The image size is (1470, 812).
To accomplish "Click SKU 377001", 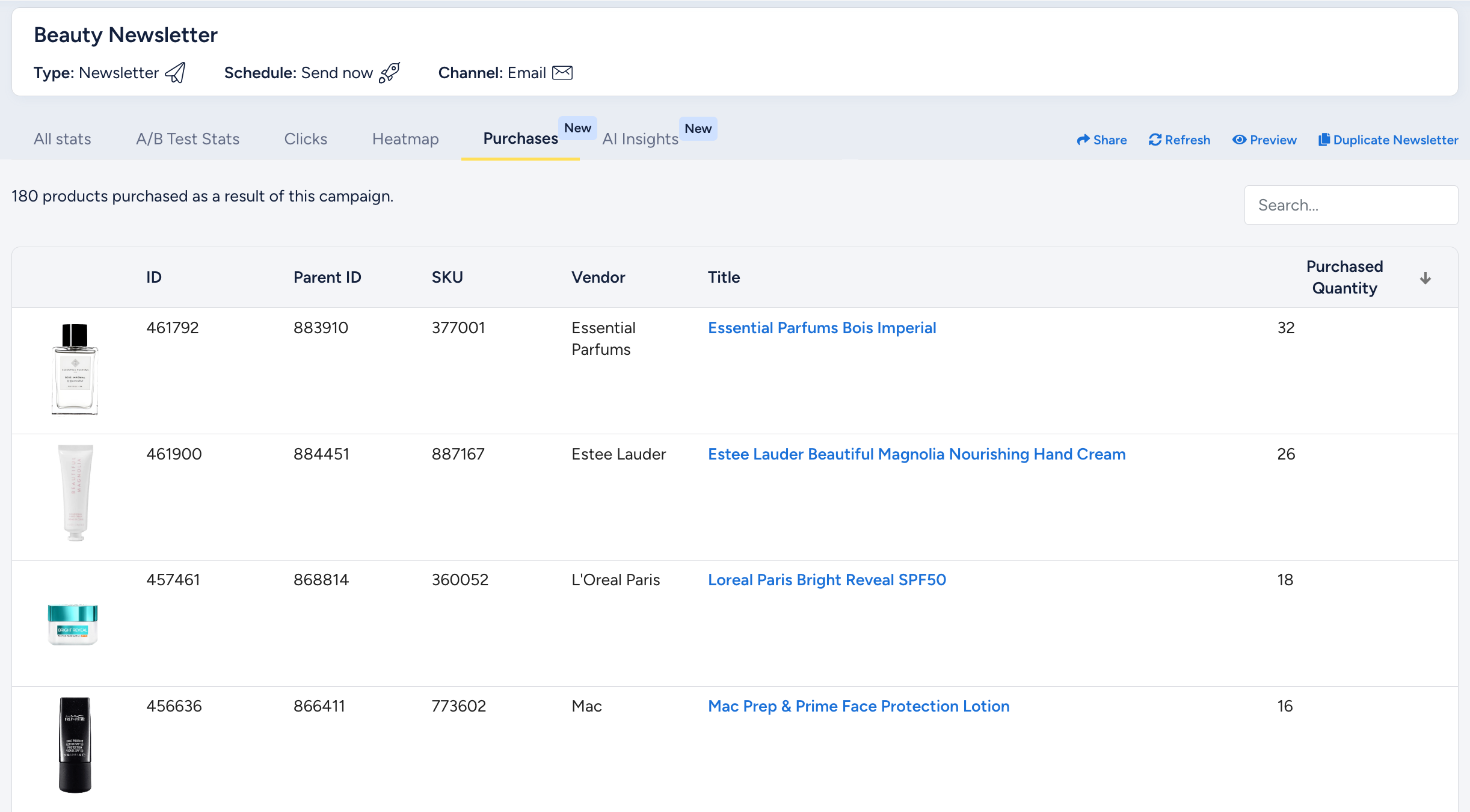I will (x=458, y=328).
